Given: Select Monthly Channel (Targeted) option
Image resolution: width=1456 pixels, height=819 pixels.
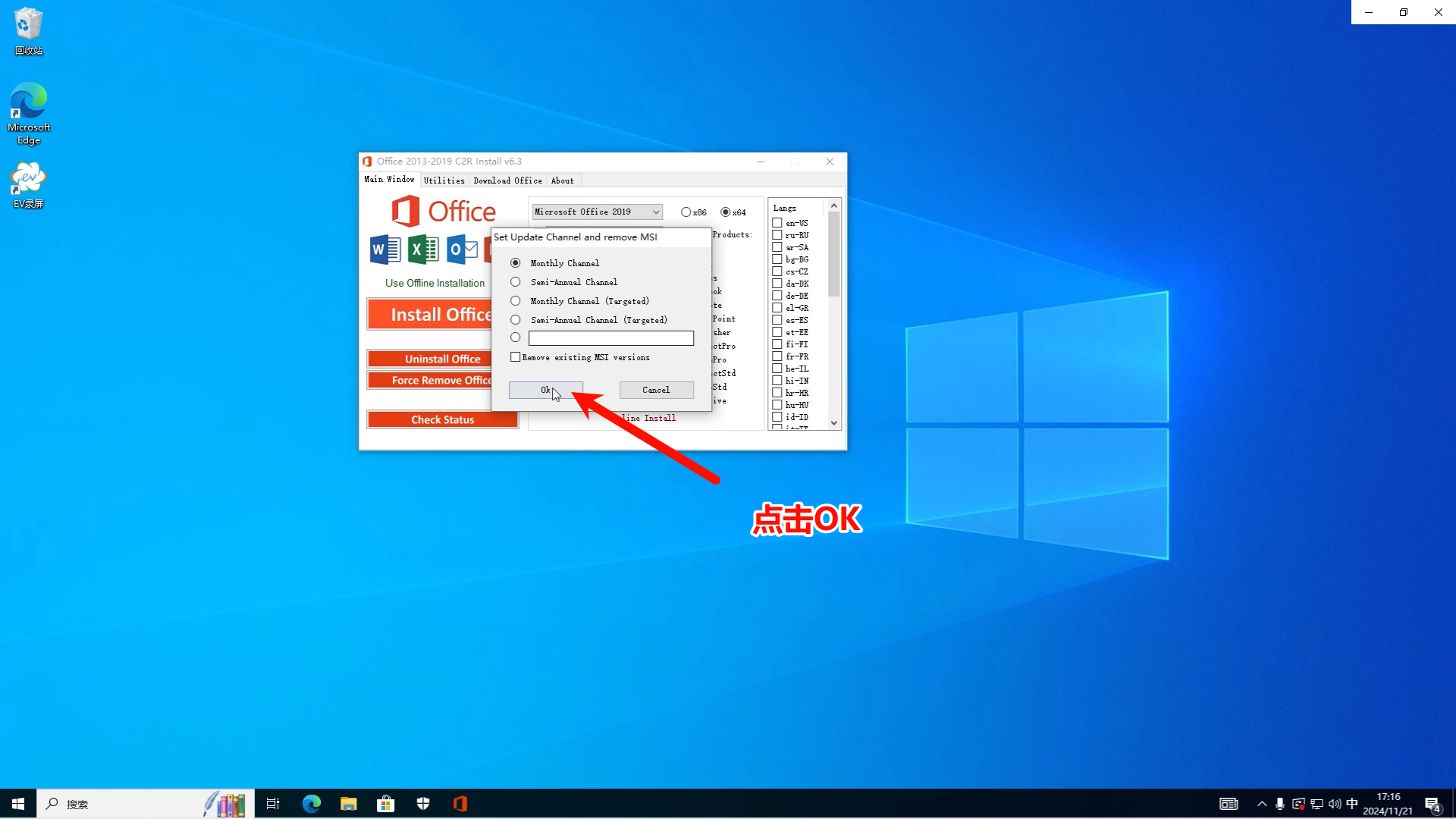Looking at the screenshot, I should click(516, 301).
